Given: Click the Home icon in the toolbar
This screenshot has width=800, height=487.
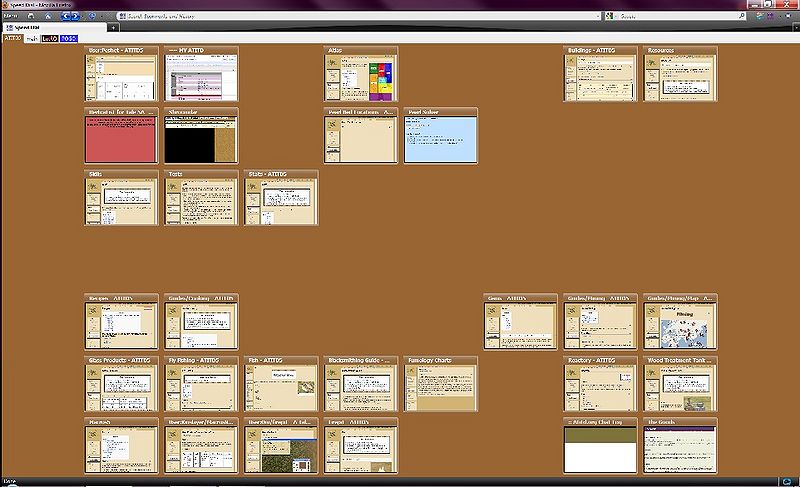Looking at the screenshot, I should click(48, 16).
